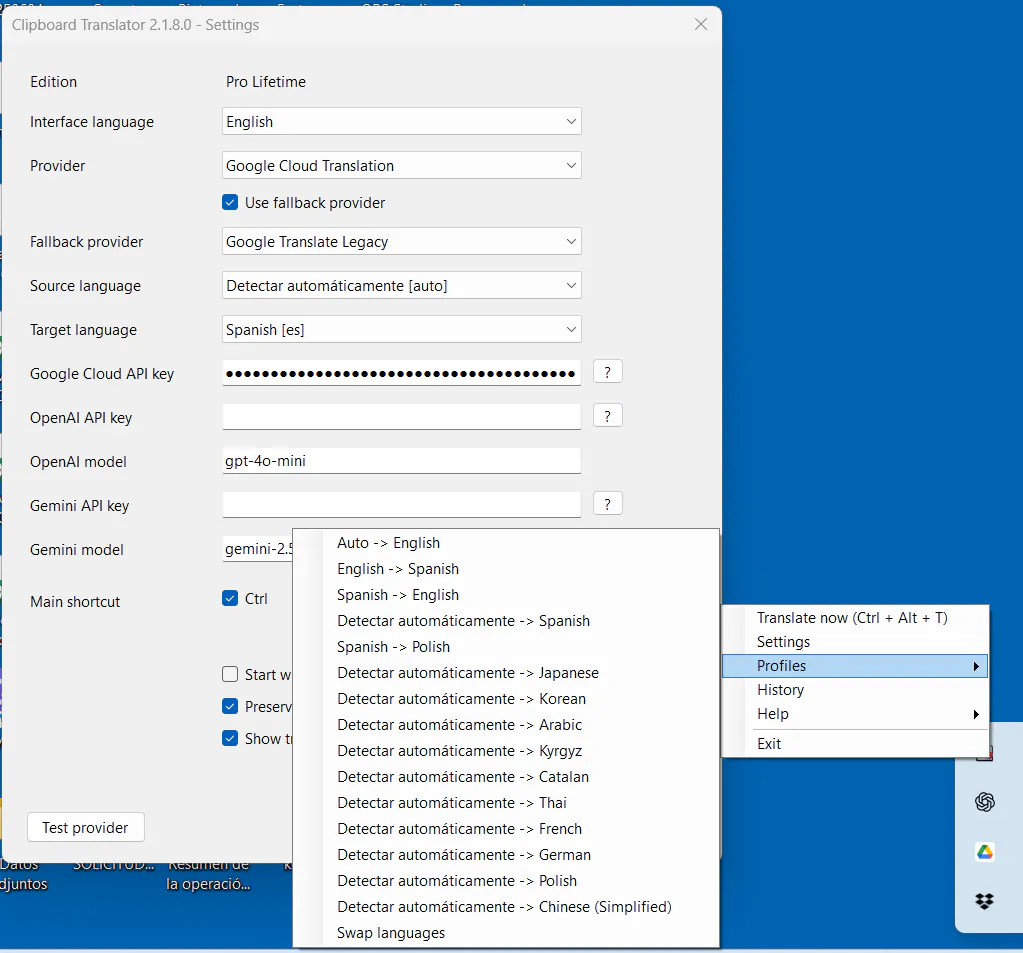This screenshot has width=1023, height=953.
Task: Open the Dropbox tray icon
Action: click(x=985, y=901)
